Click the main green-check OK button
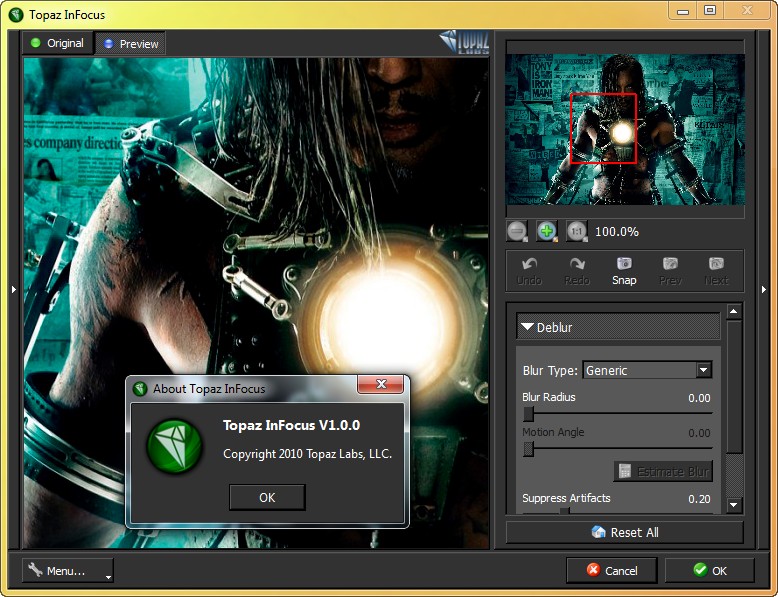The image size is (778, 597). 710,570
